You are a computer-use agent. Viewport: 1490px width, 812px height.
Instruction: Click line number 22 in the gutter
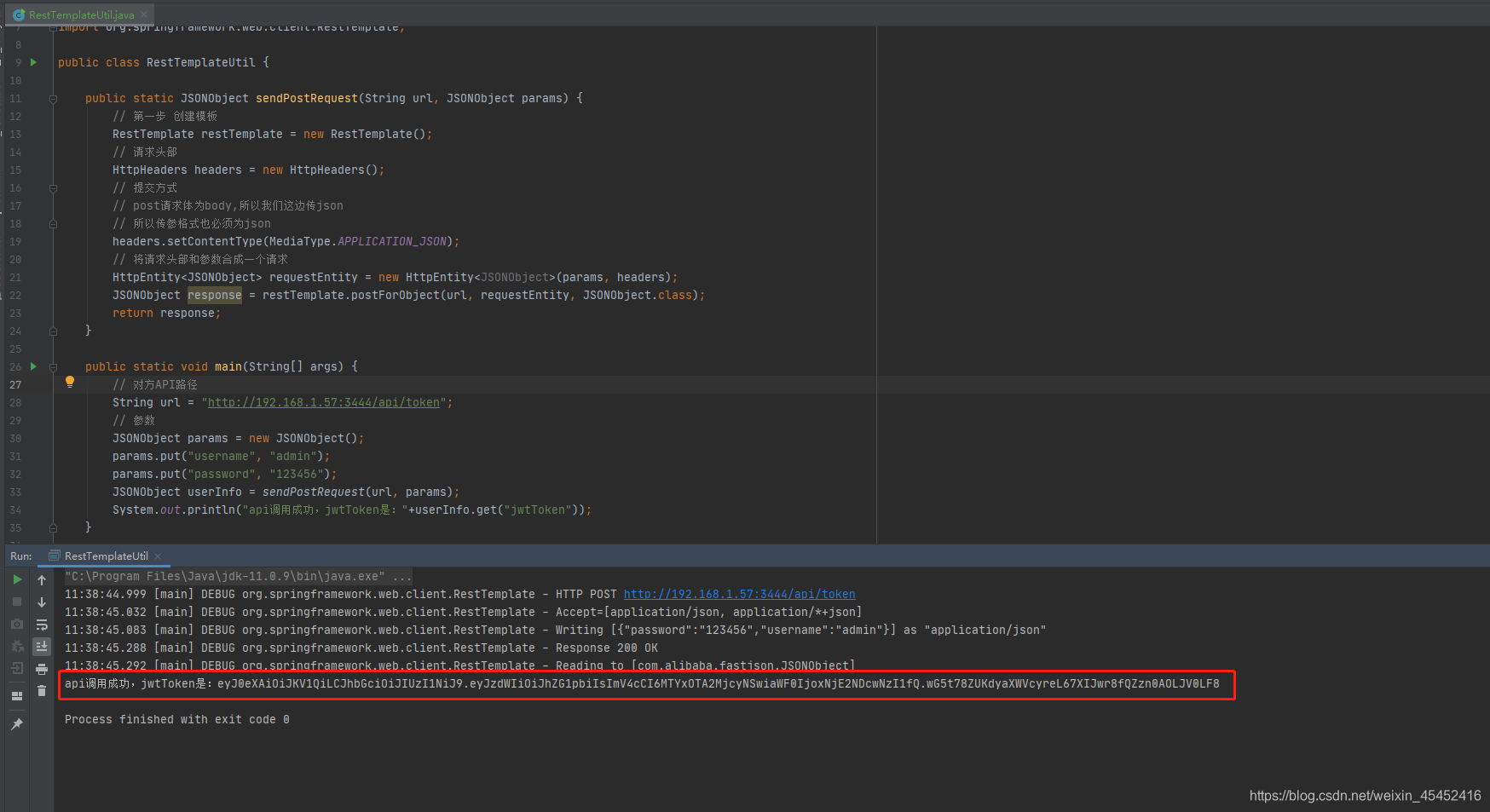15,295
